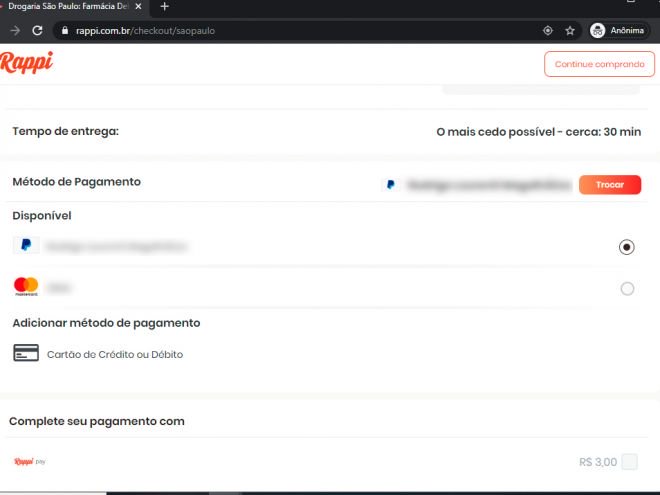Image resolution: width=660 pixels, height=495 pixels.
Task: Click the 'Disponível' heading
Action: pos(42,216)
